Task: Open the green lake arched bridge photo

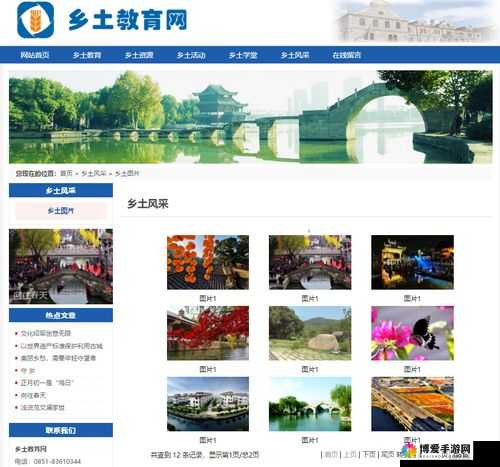Action: click(x=310, y=404)
